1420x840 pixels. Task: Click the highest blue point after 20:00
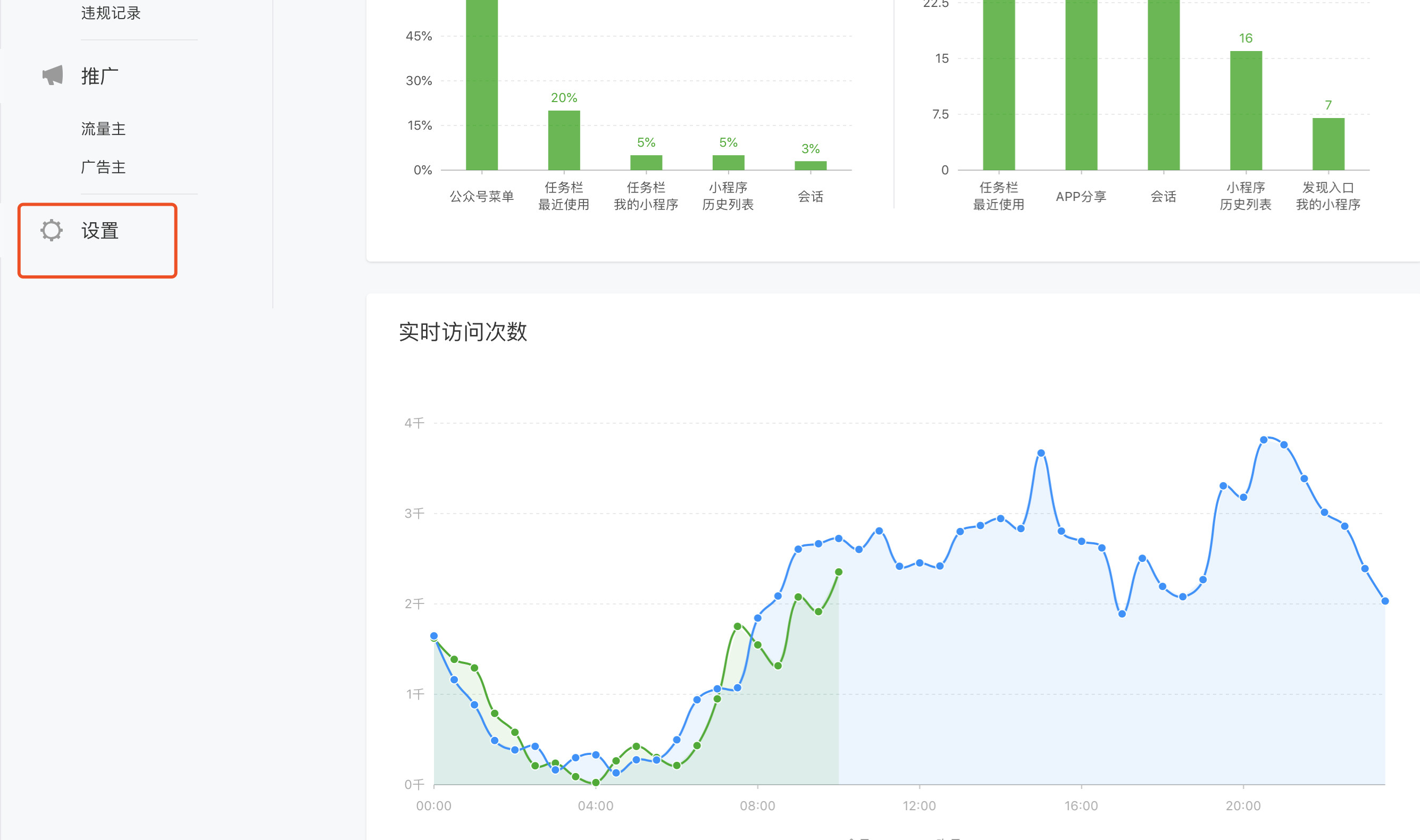click(x=1263, y=440)
